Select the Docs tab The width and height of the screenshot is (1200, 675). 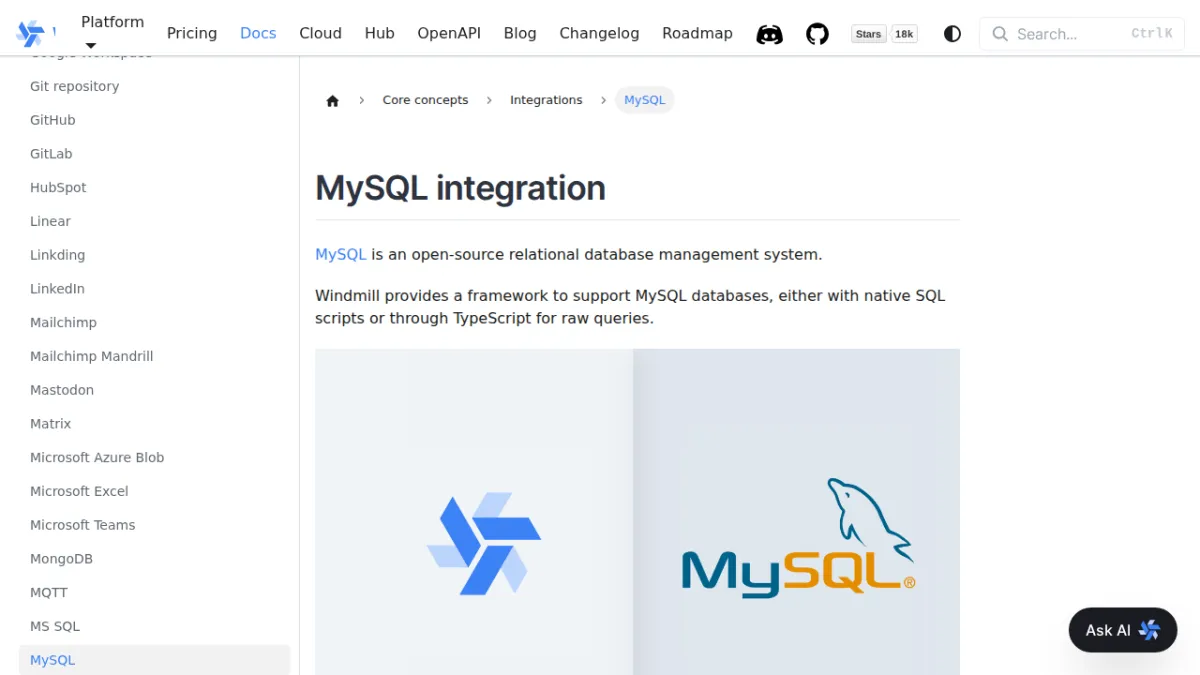[x=258, y=33]
